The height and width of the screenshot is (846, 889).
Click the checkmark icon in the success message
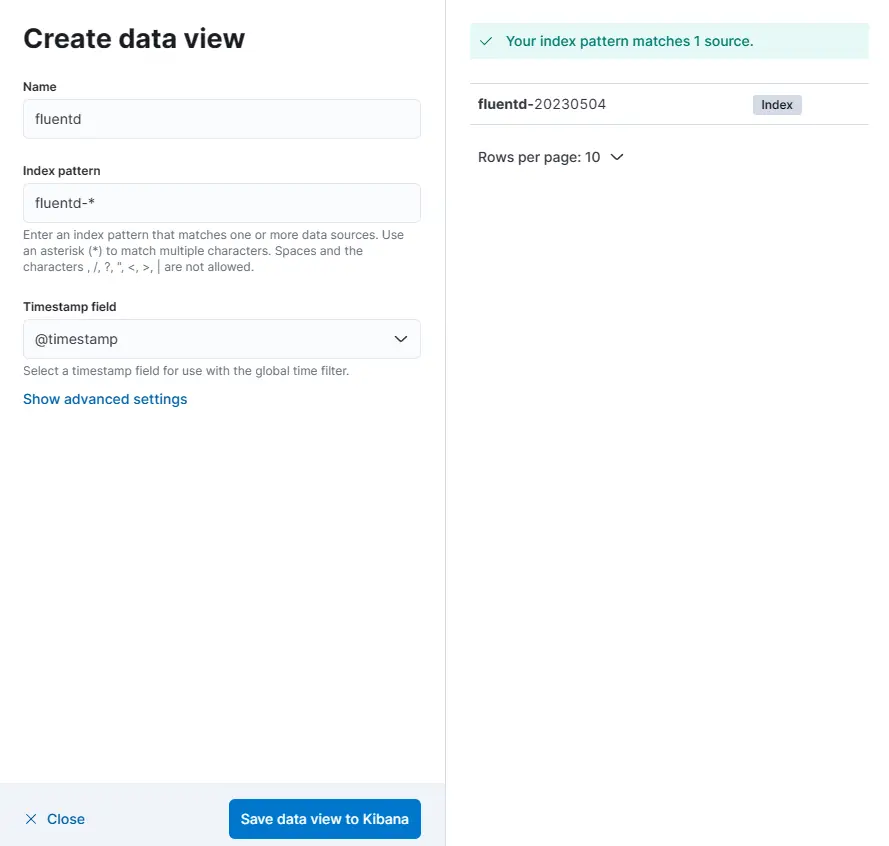pyautogui.click(x=486, y=42)
